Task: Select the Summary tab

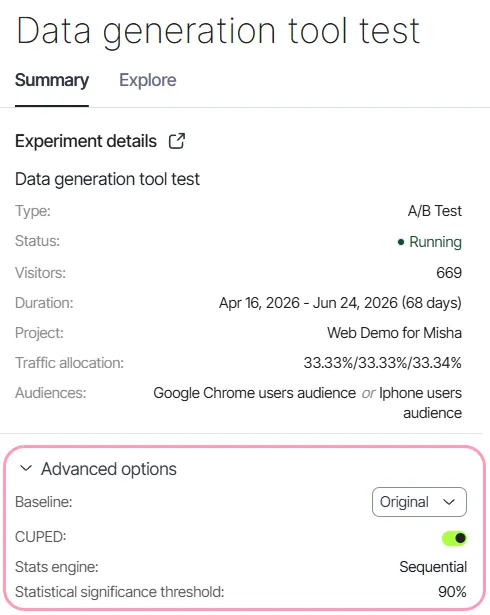Action: tap(52, 80)
